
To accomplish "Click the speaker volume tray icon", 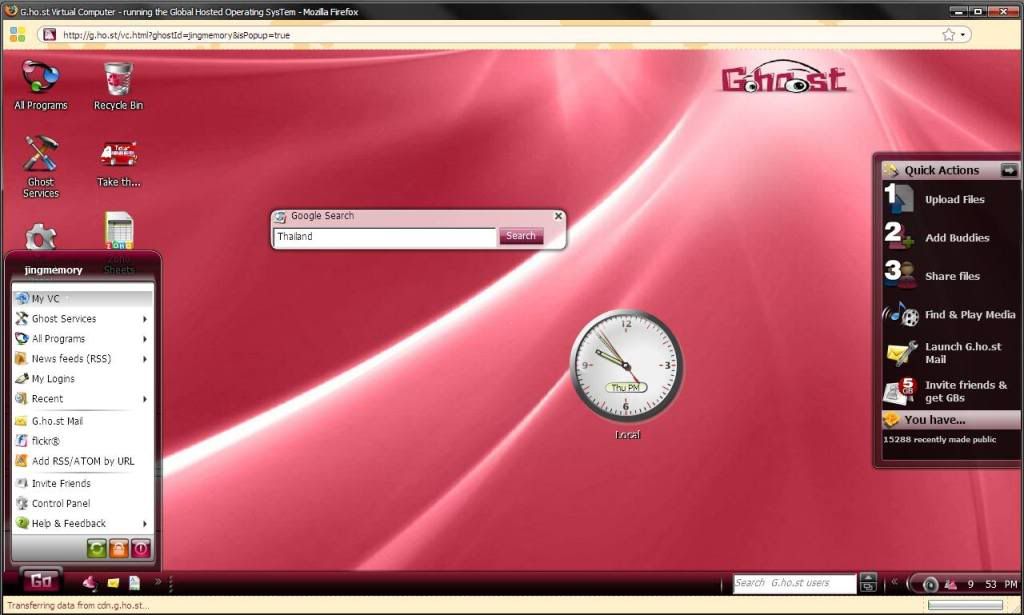I will click(x=930, y=584).
